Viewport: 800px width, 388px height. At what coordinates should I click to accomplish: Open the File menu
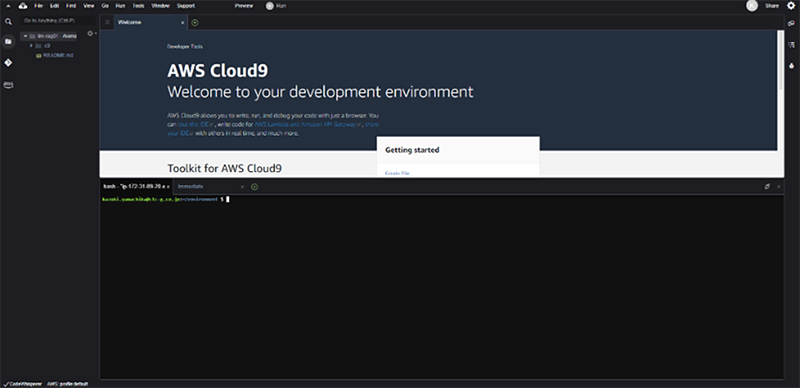click(38, 6)
